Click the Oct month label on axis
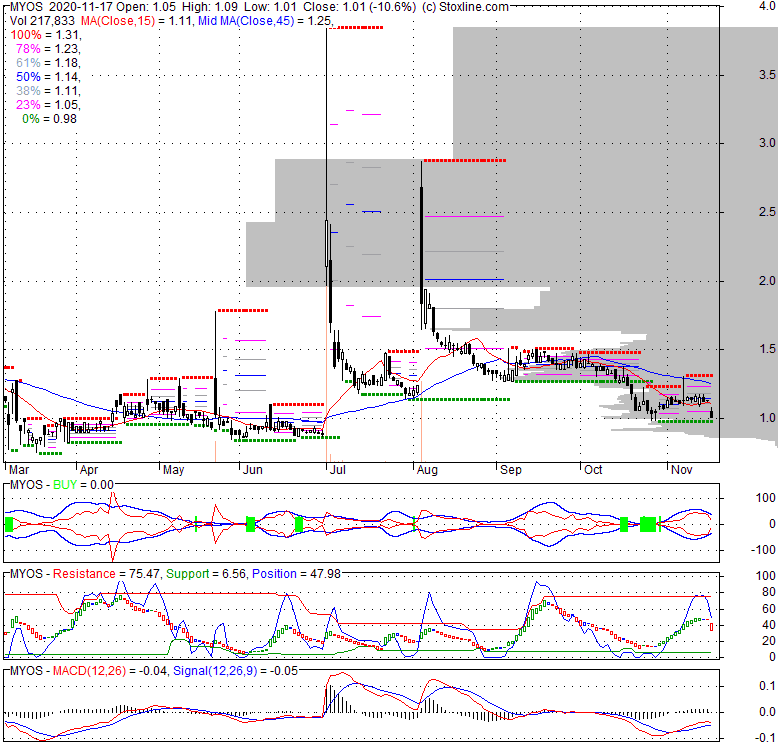This screenshot has height=745, width=780. 593,470
